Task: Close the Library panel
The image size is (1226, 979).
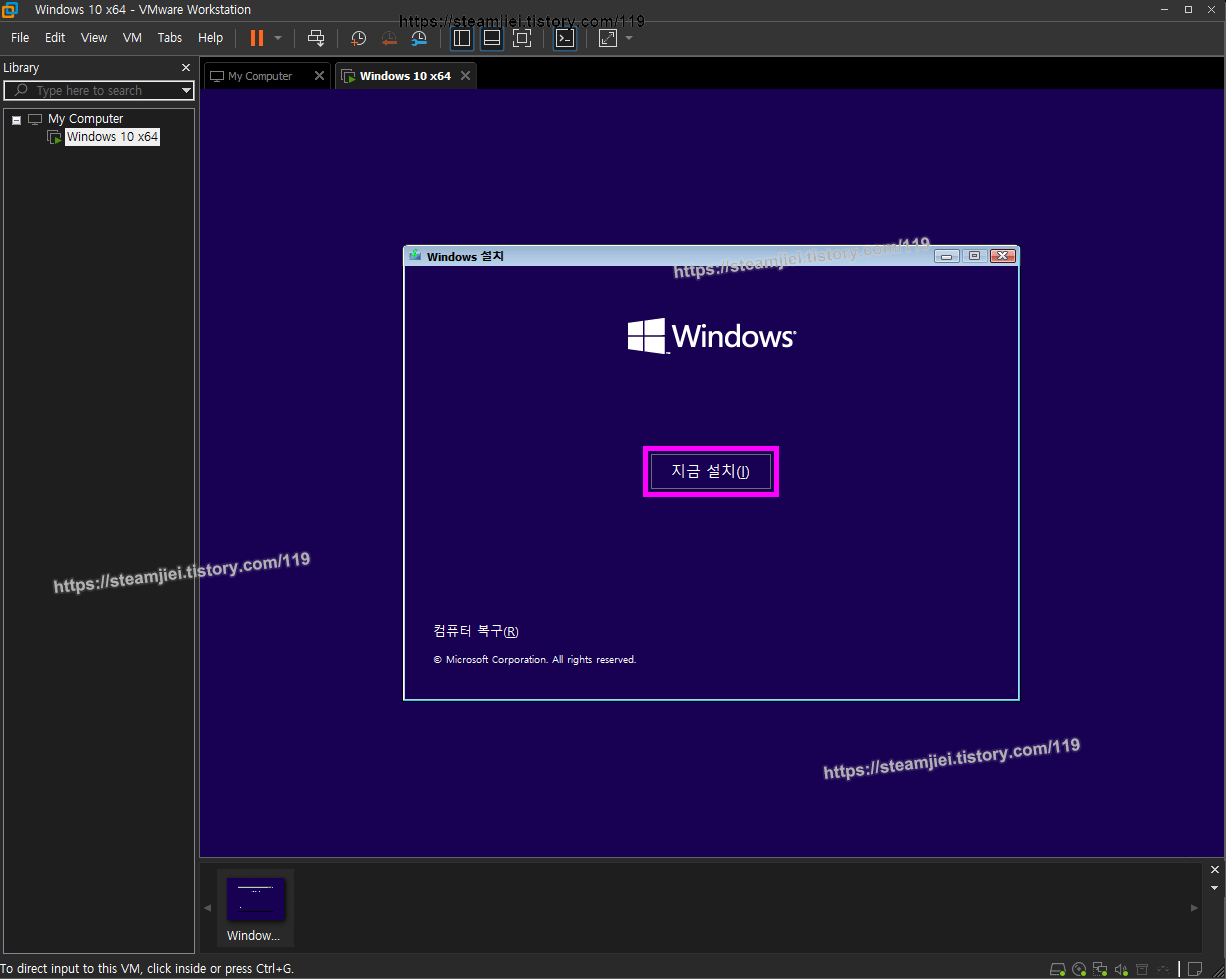Action: coord(185,68)
